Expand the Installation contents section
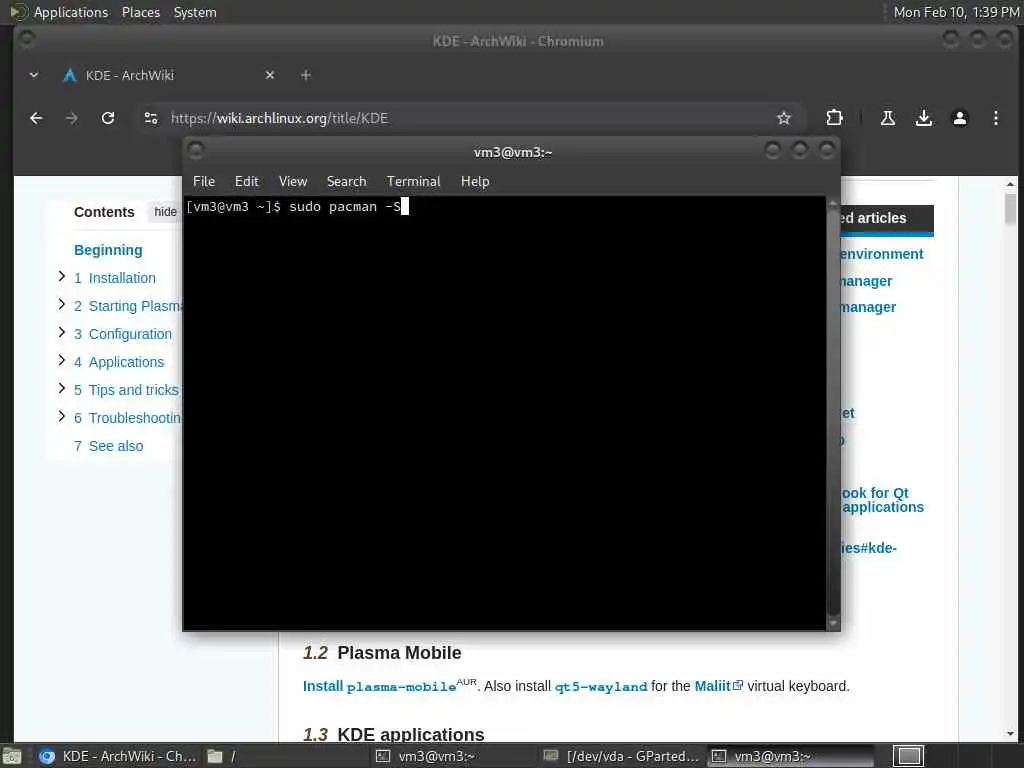 (61, 276)
